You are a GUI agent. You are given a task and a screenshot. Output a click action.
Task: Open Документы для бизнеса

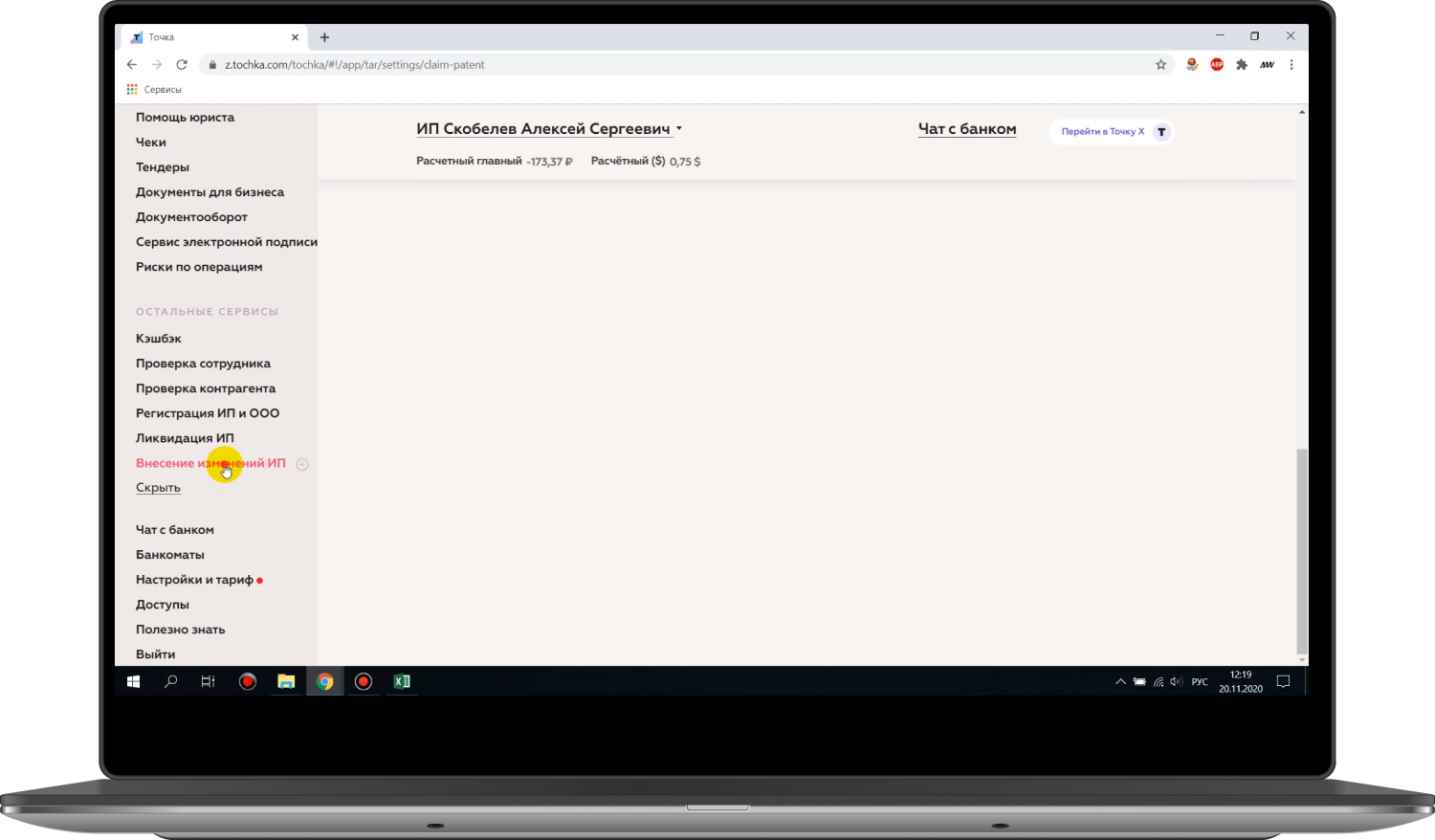210,192
